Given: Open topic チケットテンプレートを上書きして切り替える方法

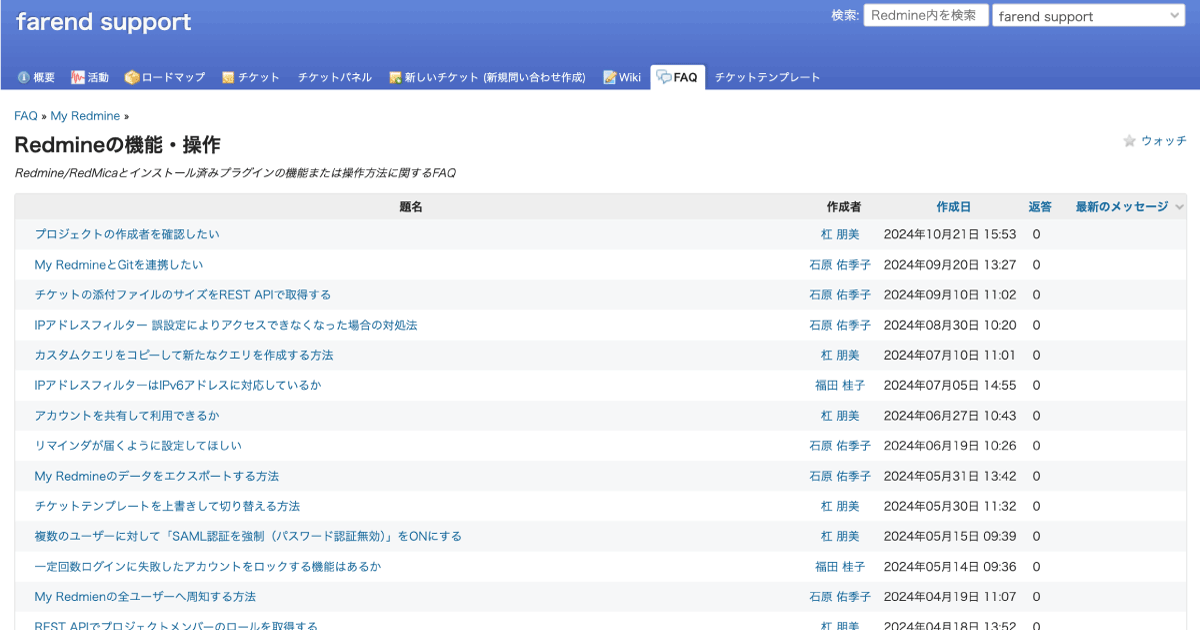Looking at the screenshot, I should [167, 506].
